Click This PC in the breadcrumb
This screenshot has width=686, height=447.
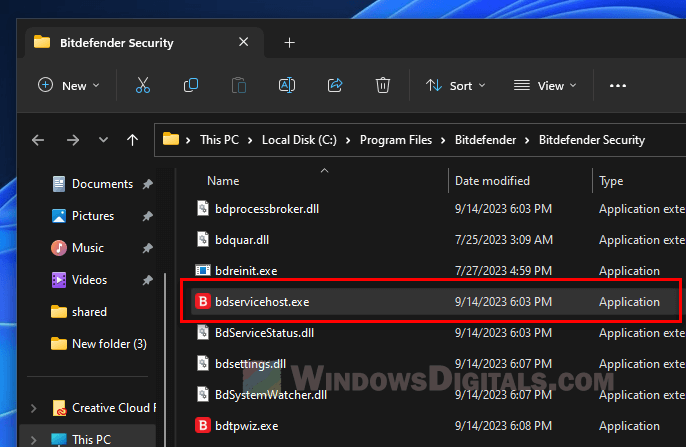coord(219,140)
